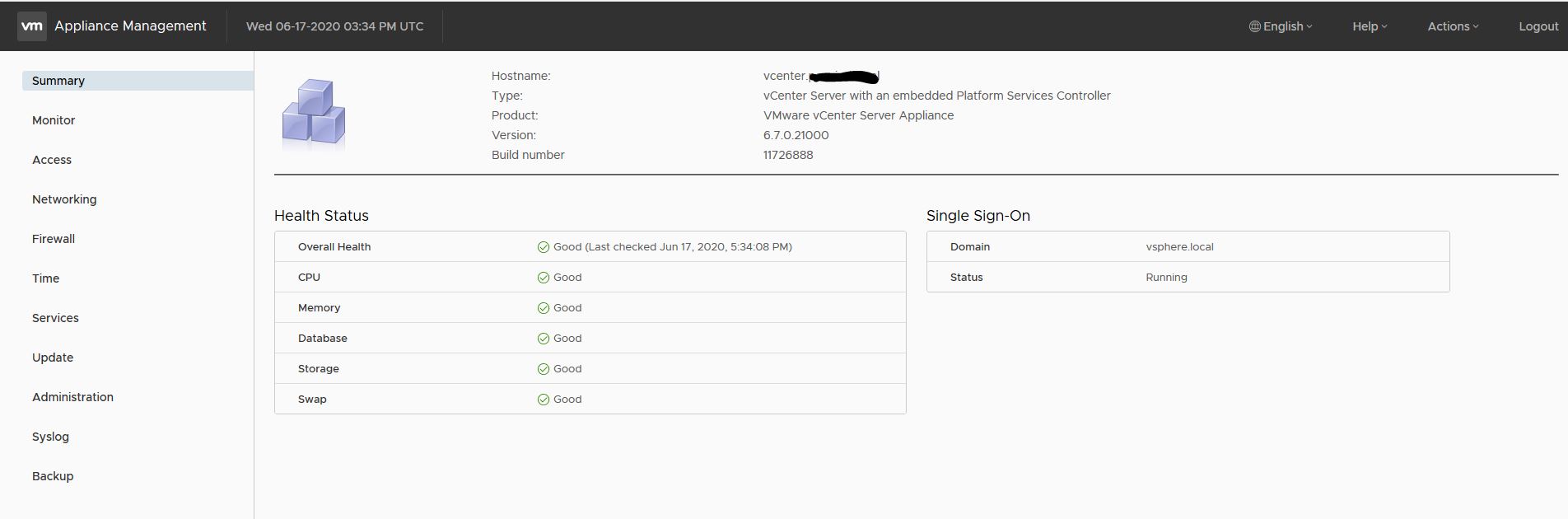
Task: Open the Monitor section
Action: click(54, 120)
